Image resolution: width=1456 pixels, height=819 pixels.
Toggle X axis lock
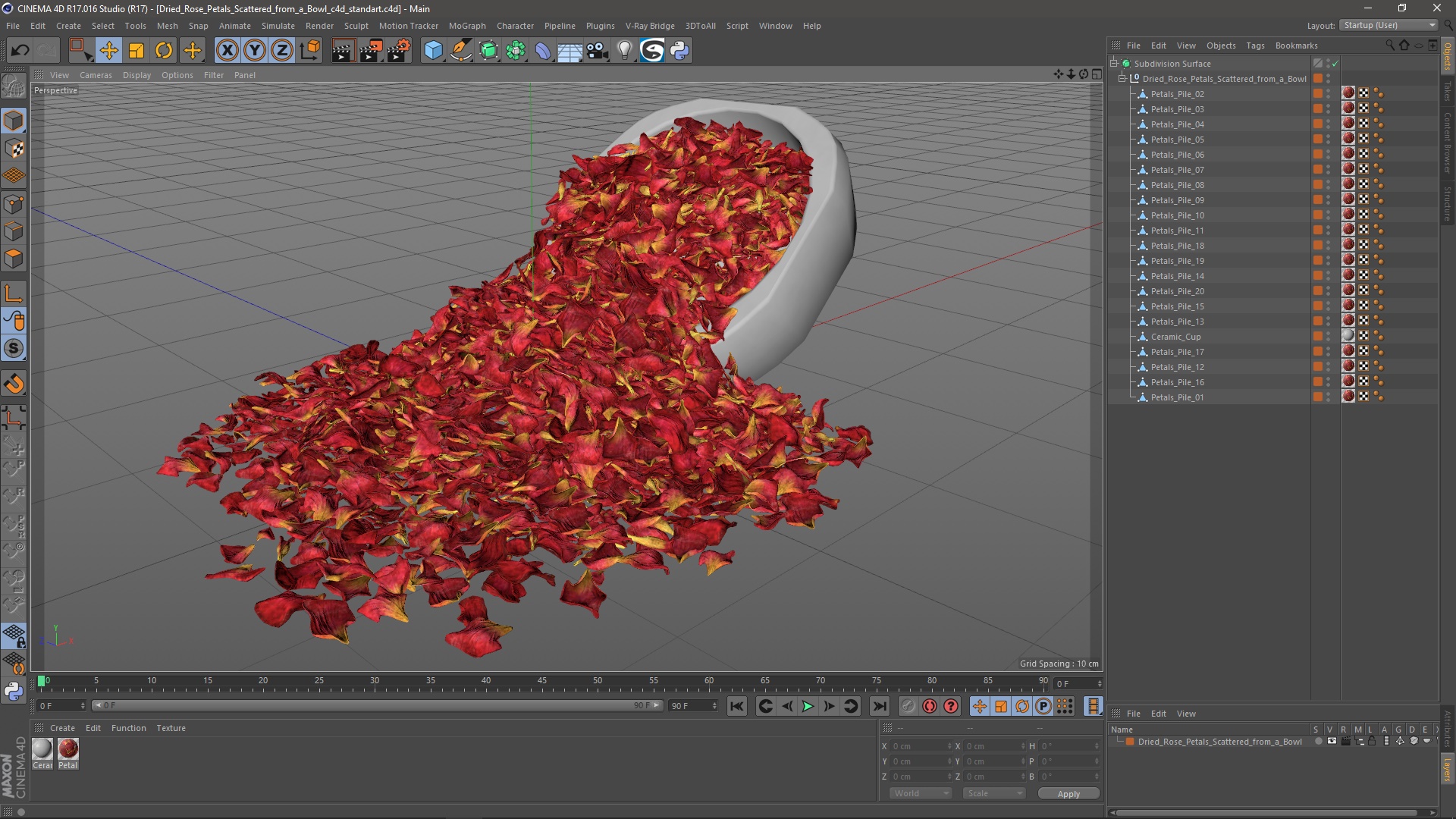click(x=227, y=51)
